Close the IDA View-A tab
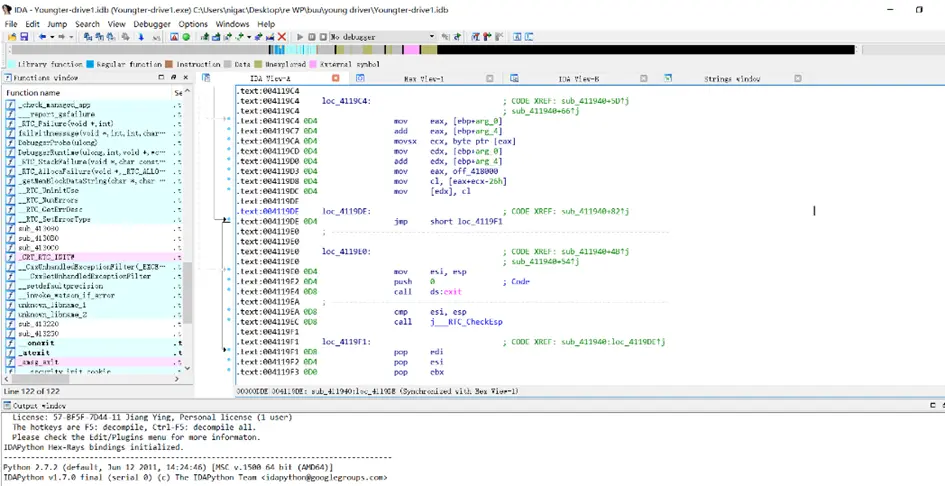Image resolution: width=945 pixels, height=486 pixels. [x=335, y=78]
